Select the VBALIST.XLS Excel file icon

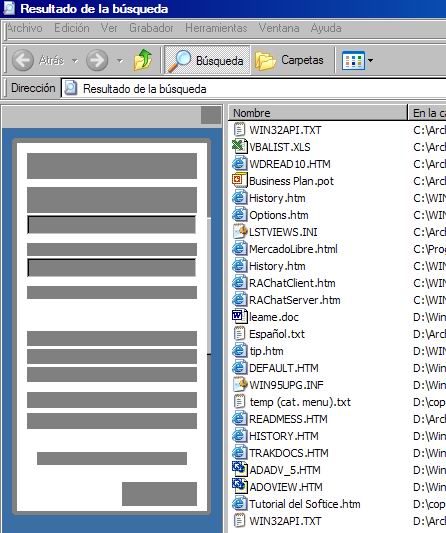click(239, 147)
